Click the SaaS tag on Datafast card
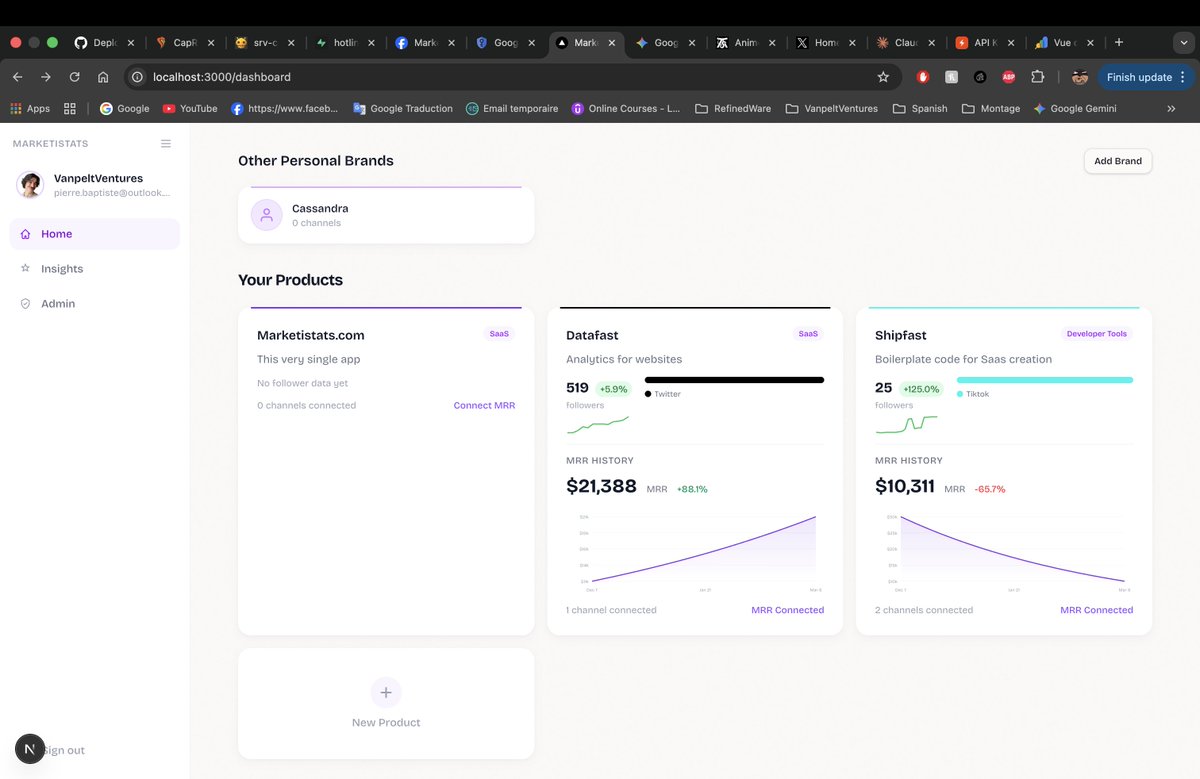This screenshot has height=779, width=1200. pos(808,334)
